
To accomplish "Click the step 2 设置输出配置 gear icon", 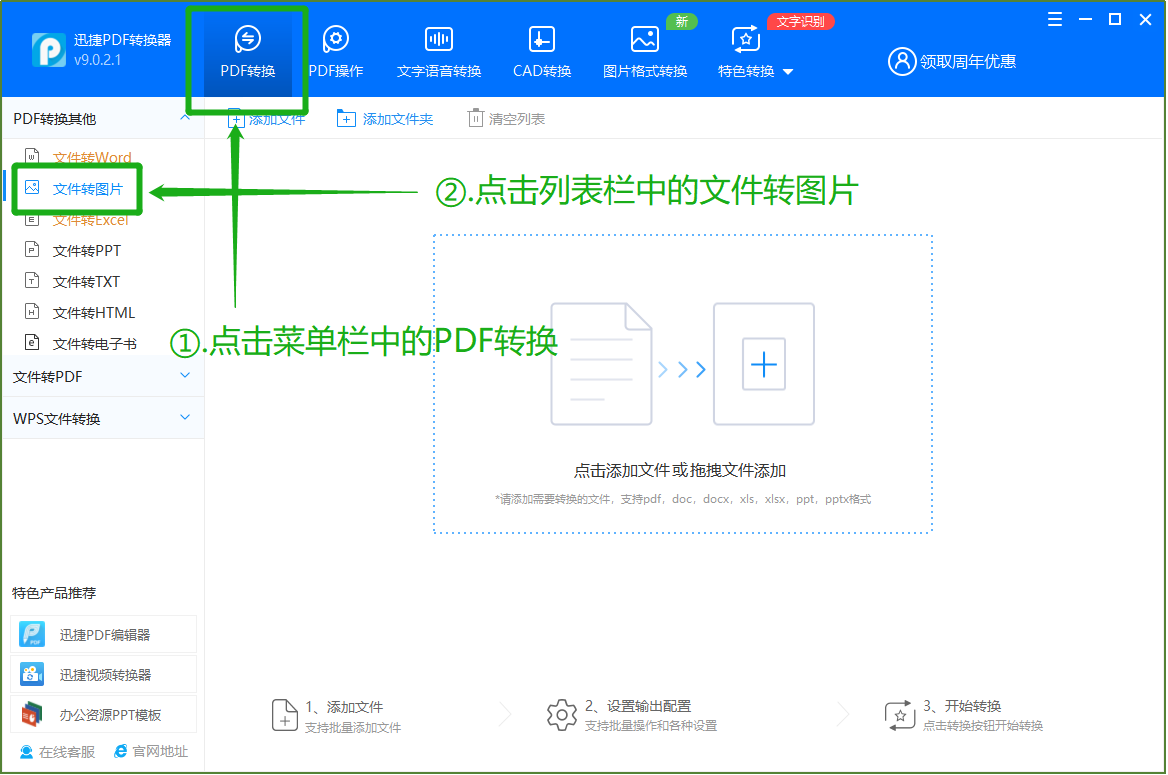I will [x=562, y=715].
